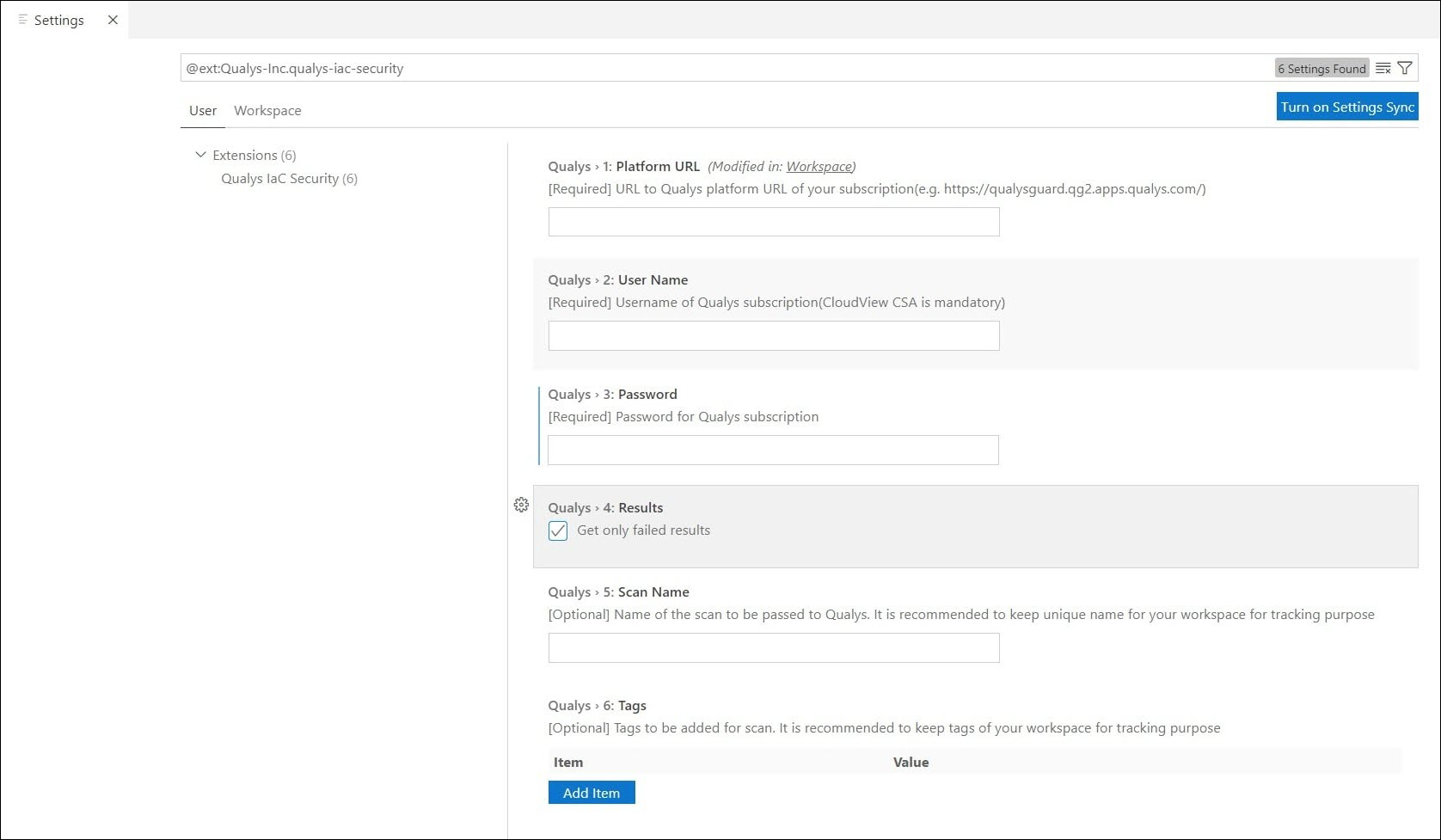Open the gear menu for the Results setting

(521, 505)
